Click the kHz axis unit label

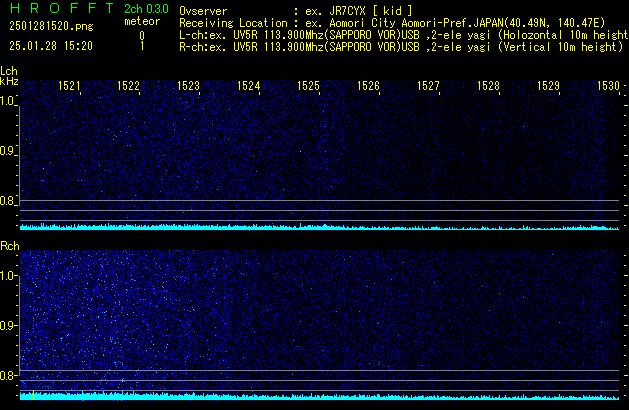click(x=9, y=81)
